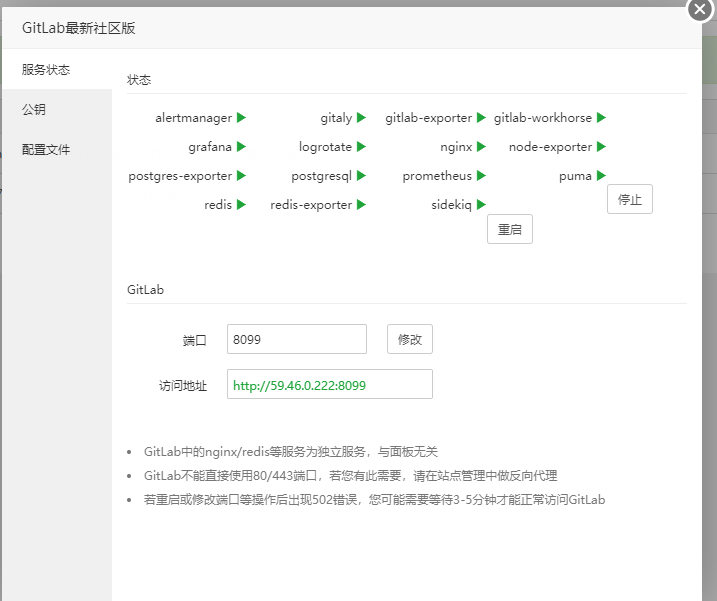
Task: Click the note about 502错误 waiting time
Action: [375, 499]
